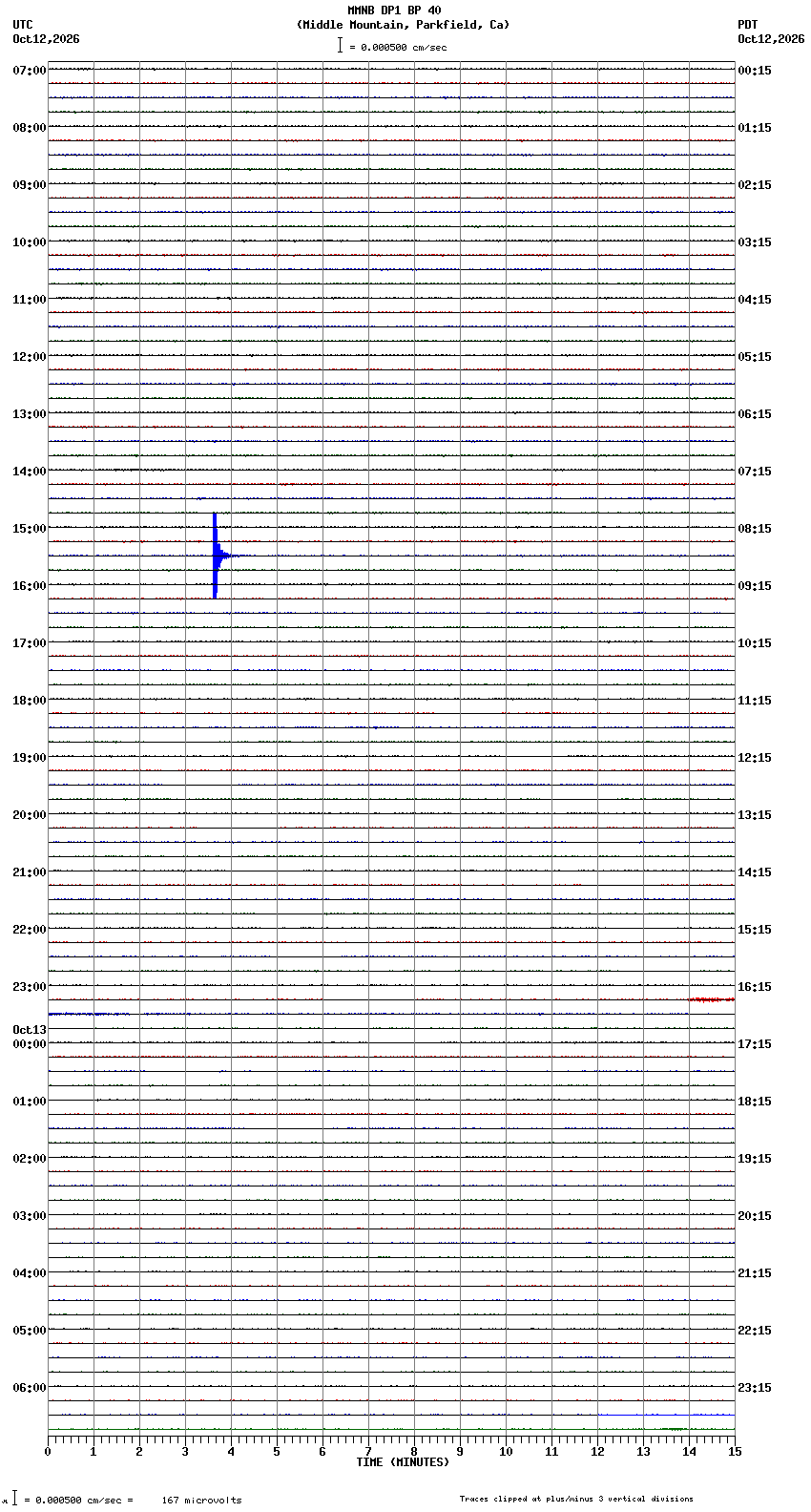
Task: Select the 08:00 UTC time label
Action: (x=30, y=128)
